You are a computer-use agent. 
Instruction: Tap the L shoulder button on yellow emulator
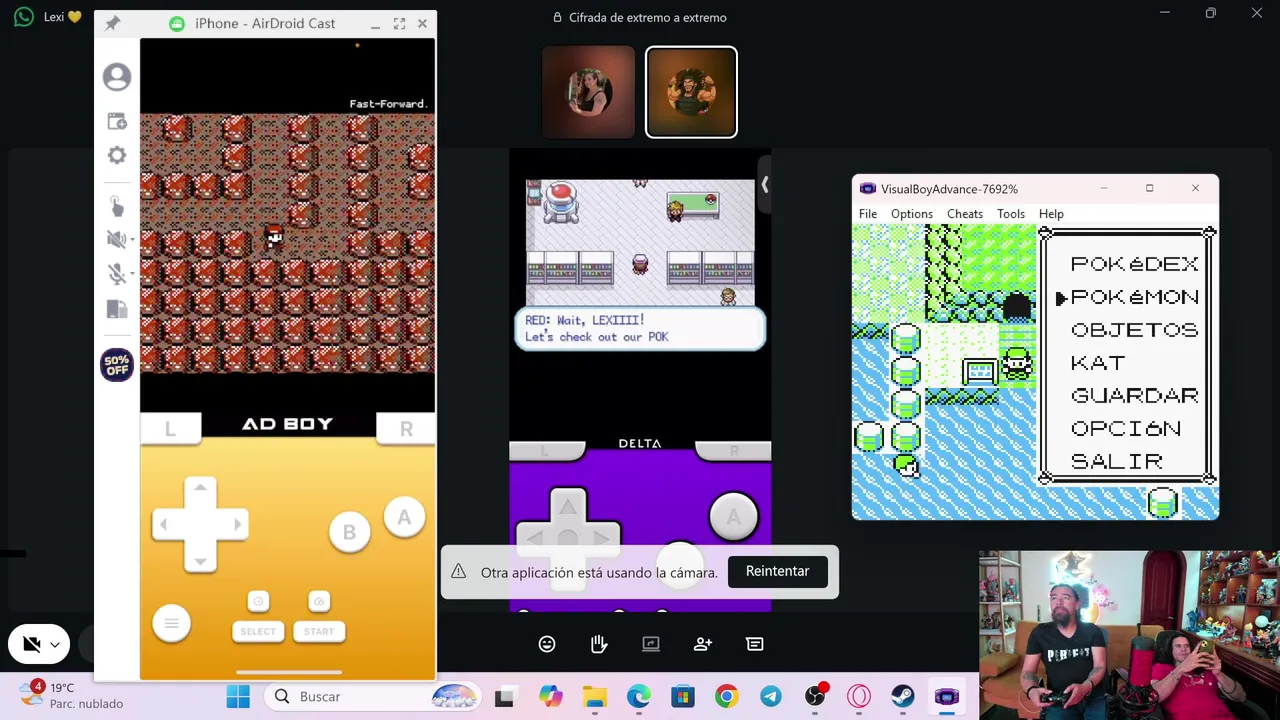[x=170, y=429]
